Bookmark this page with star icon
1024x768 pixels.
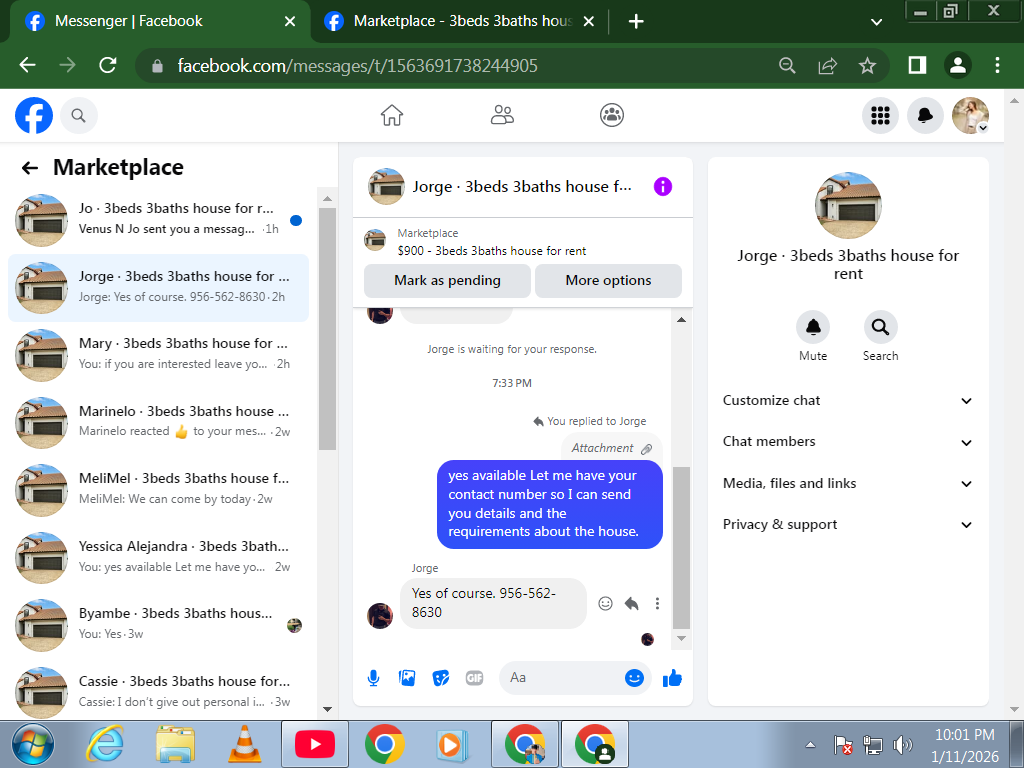click(867, 65)
